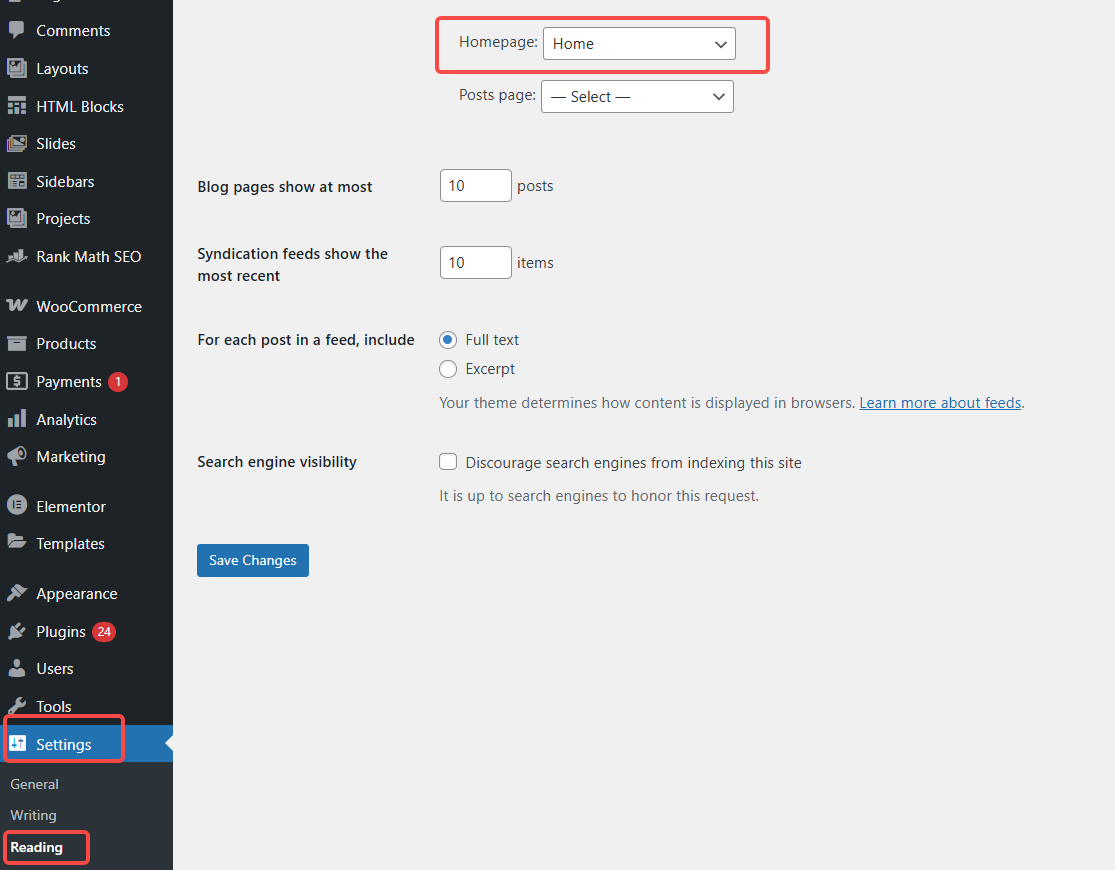Viewport: 1115px width, 870px height.
Task: Open Analytics using the bar chart icon
Action: [x=16, y=420]
